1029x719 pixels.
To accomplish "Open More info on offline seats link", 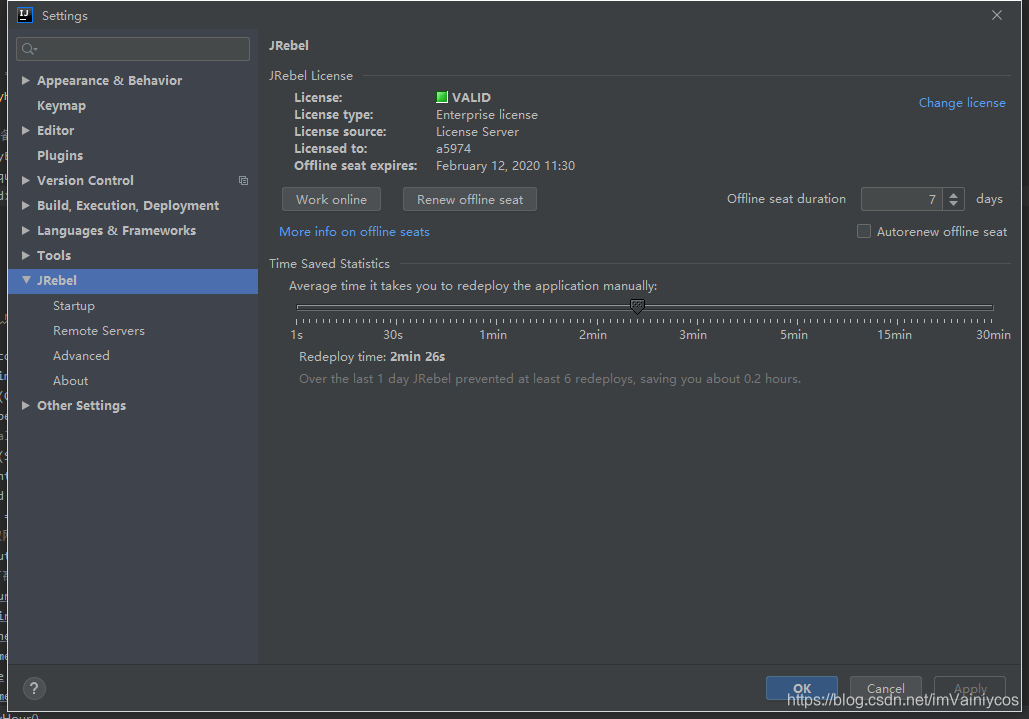I will pyautogui.click(x=354, y=232).
